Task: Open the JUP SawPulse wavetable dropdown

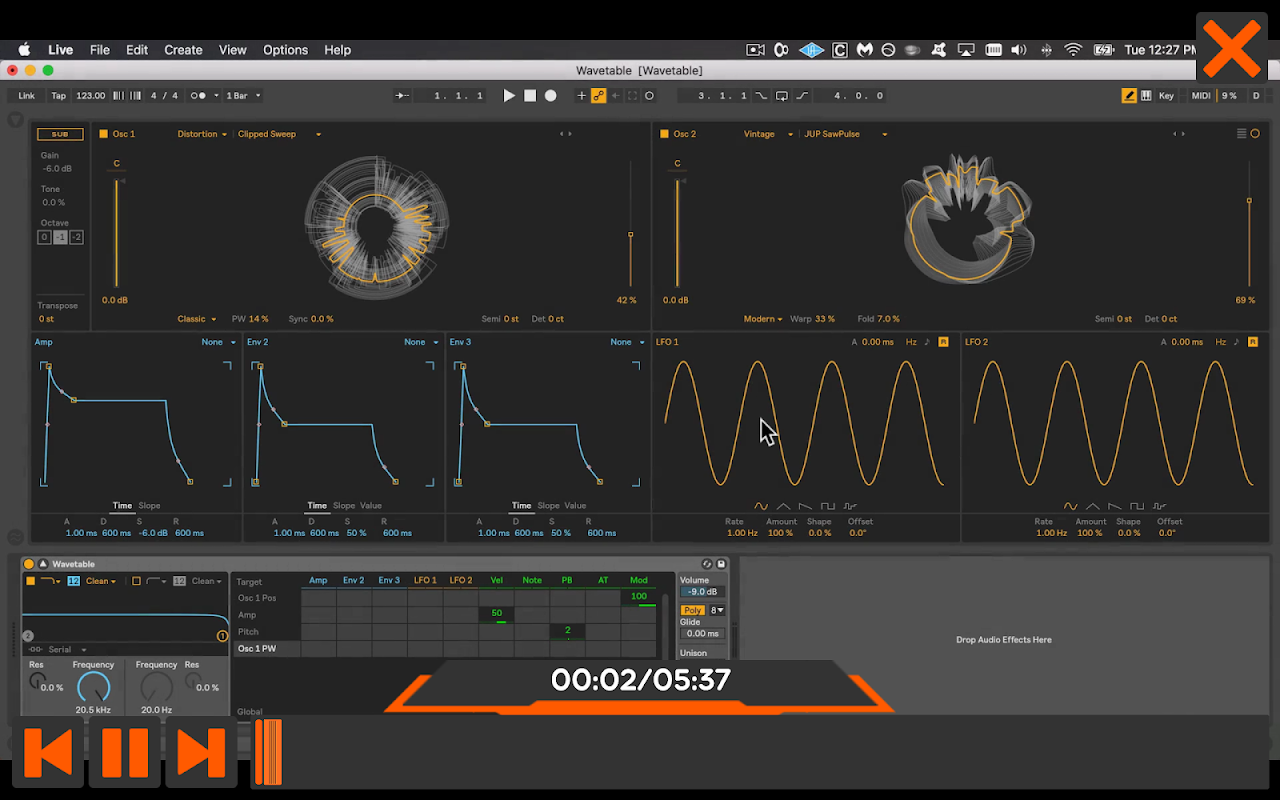Action: pyautogui.click(x=845, y=134)
